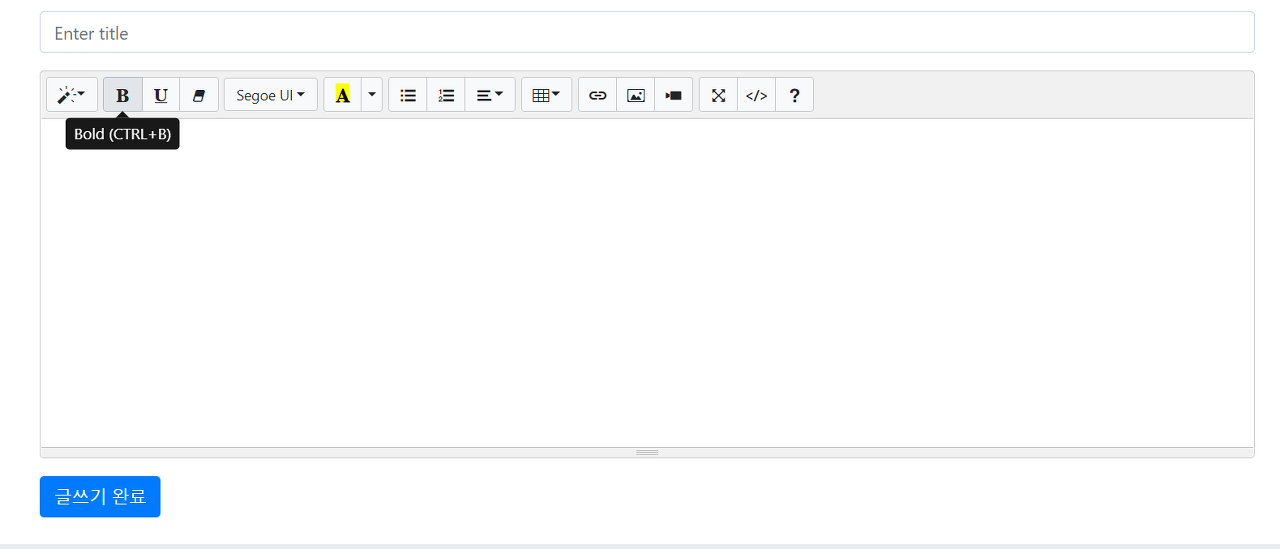Toggle Bold formatting

[x=123, y=95]
